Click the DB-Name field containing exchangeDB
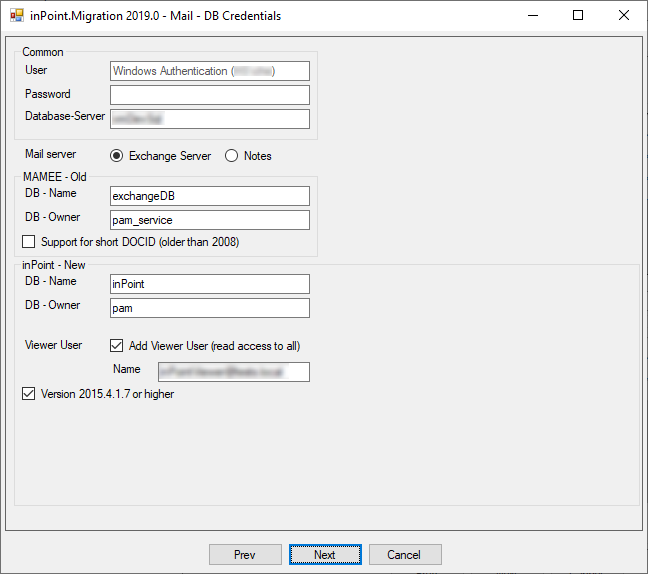 point(210,196)
